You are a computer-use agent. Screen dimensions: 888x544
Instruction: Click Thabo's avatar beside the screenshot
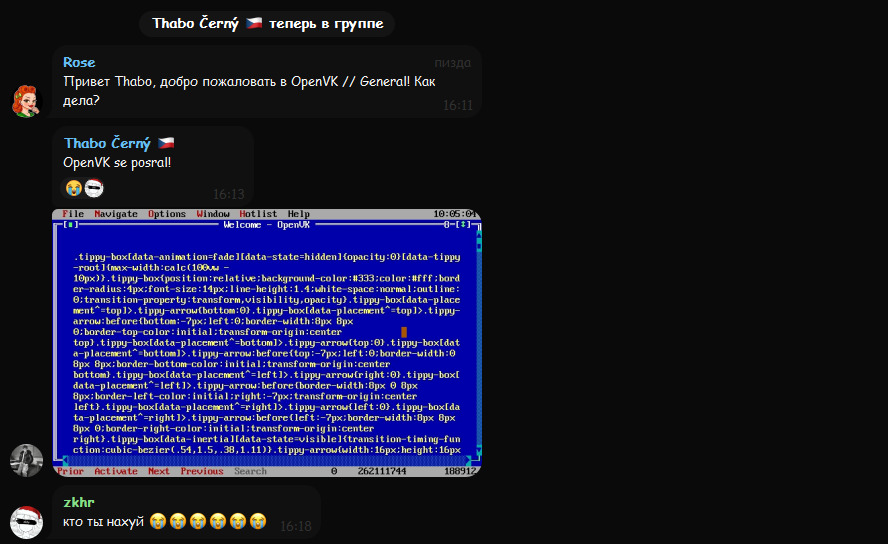[26, 460]
